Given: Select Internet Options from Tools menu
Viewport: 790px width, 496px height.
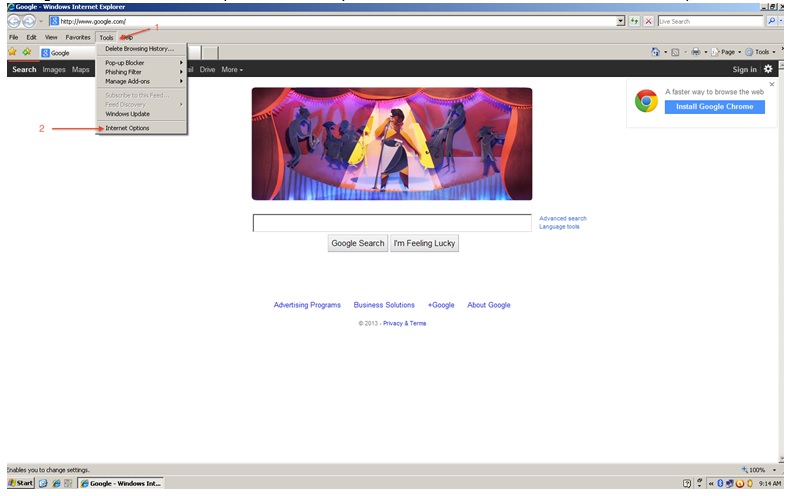Looking at the screenshot, I should pos(142,128).
